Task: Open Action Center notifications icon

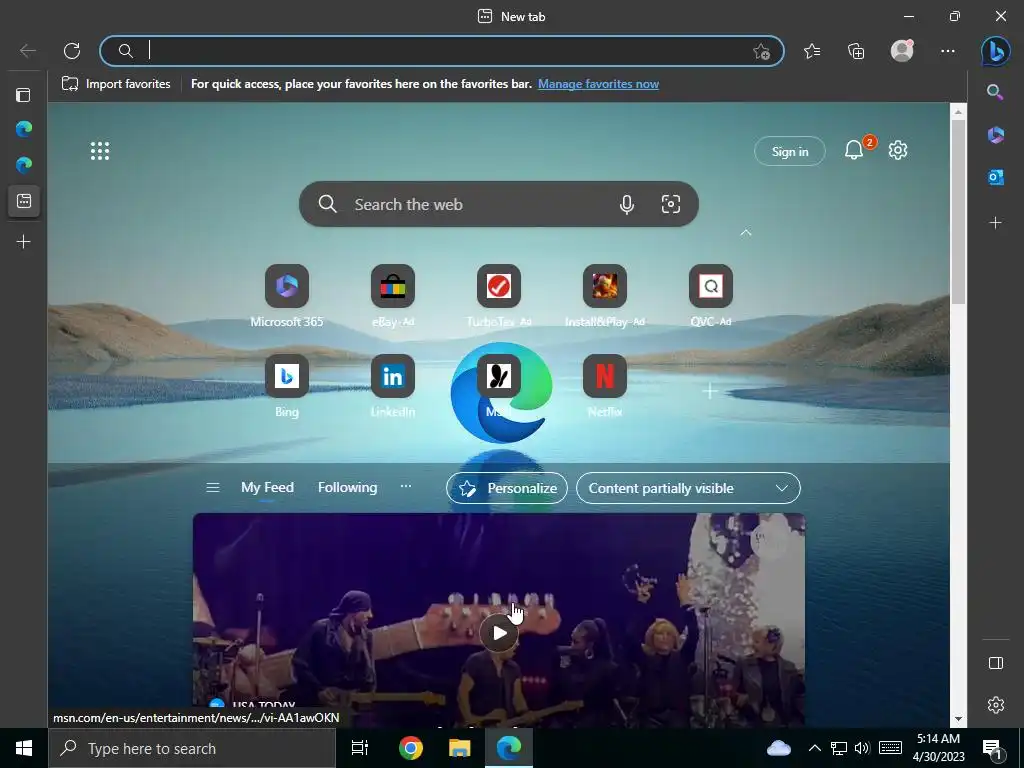Action: tap(993, 750)
